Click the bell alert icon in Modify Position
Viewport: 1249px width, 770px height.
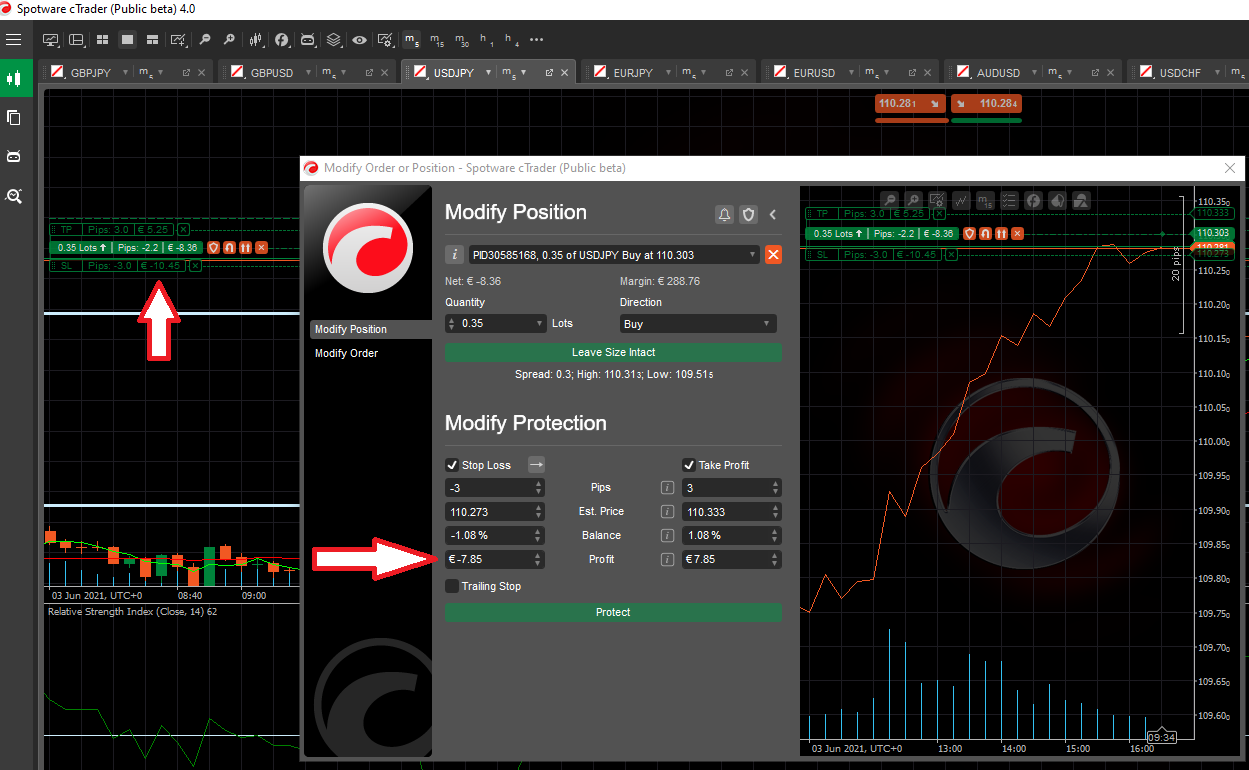(x=724, y=214)
